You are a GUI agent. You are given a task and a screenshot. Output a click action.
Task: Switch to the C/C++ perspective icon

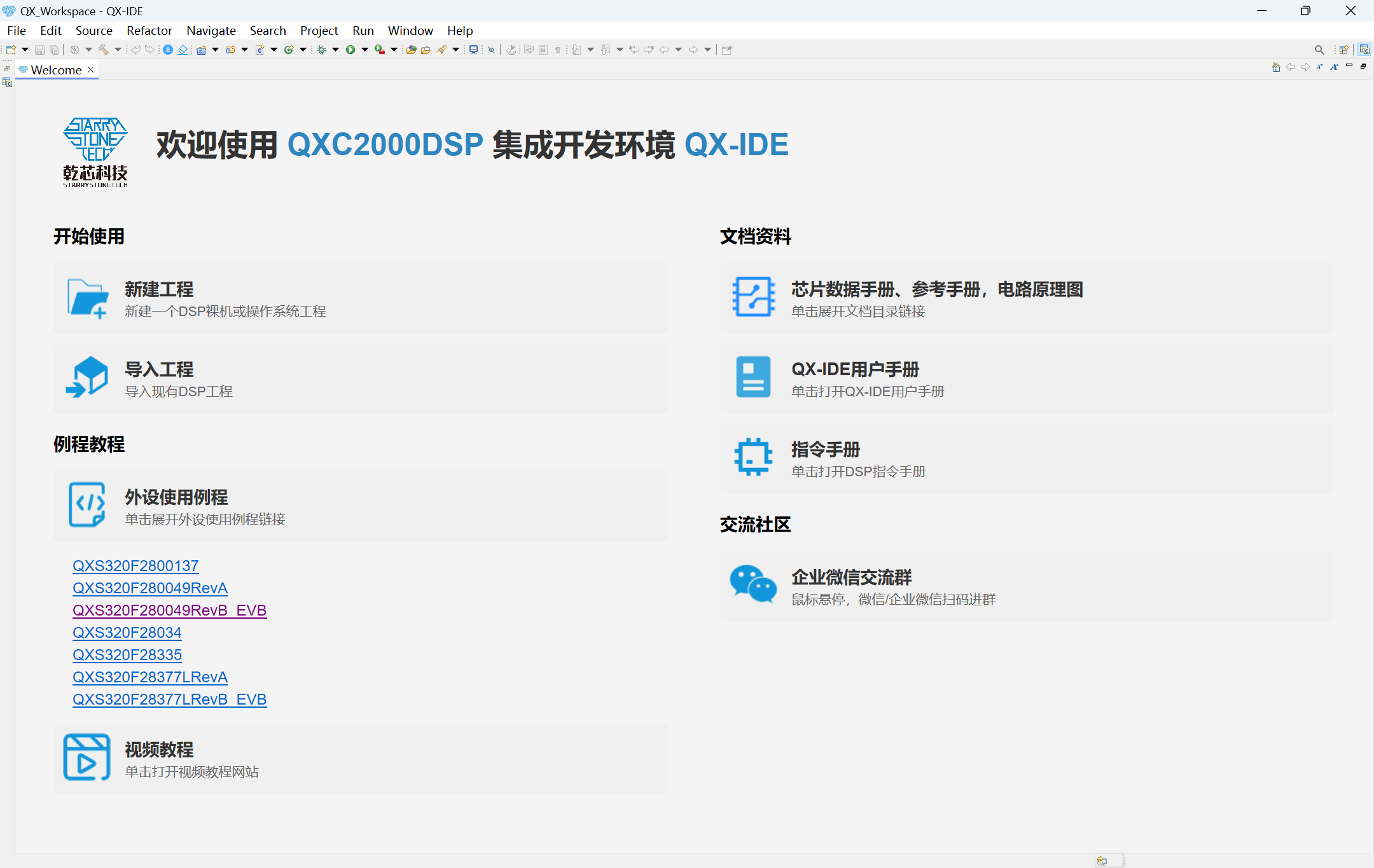[1364, 50]
